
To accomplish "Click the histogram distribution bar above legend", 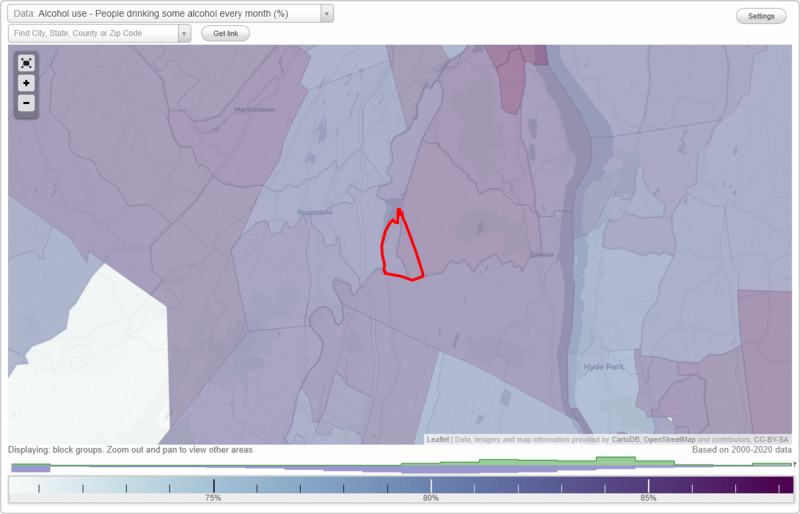I will [x=401, y=465].
